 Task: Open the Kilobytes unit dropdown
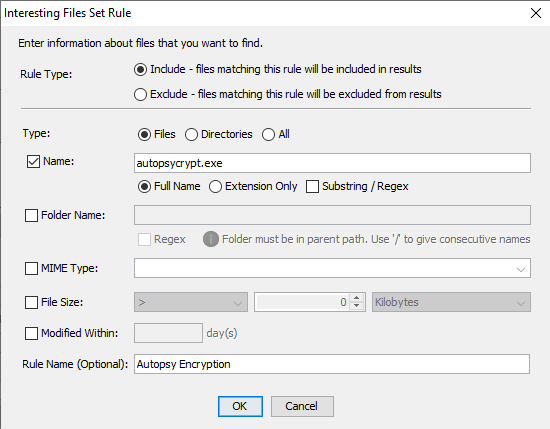[x=451, y=302]
